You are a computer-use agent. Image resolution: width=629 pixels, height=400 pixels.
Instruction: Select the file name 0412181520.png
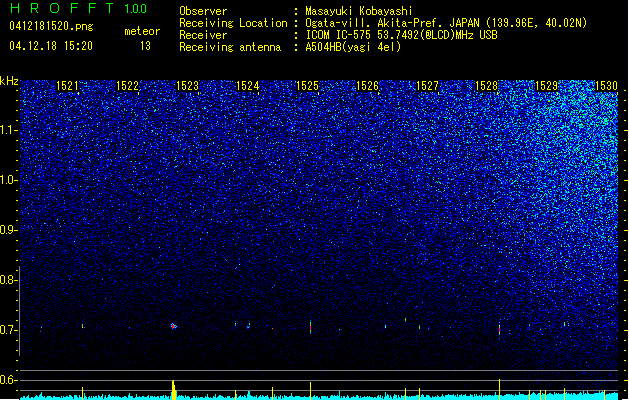coord(51,27)
